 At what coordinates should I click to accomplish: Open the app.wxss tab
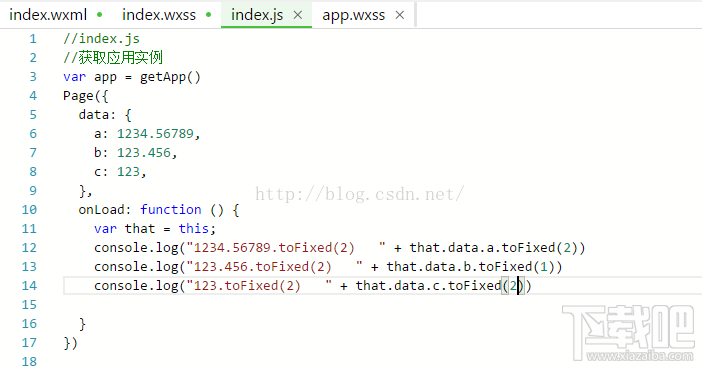coord(354,15)
